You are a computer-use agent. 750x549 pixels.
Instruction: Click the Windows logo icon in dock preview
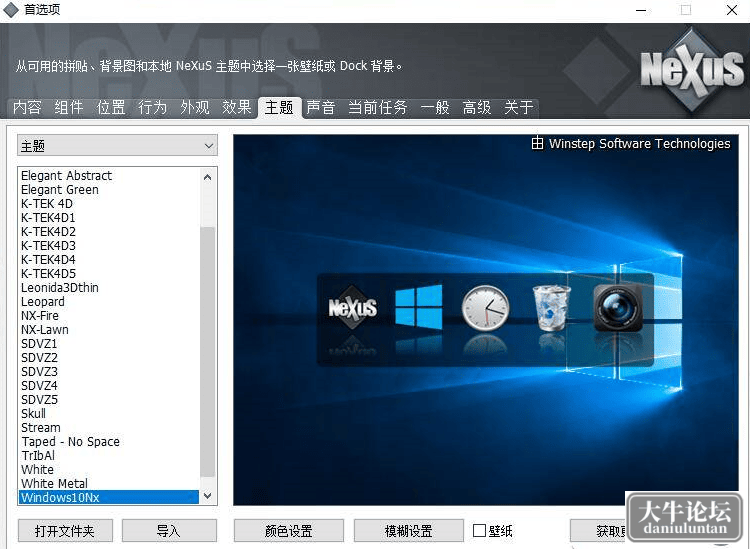coord(419,307)
